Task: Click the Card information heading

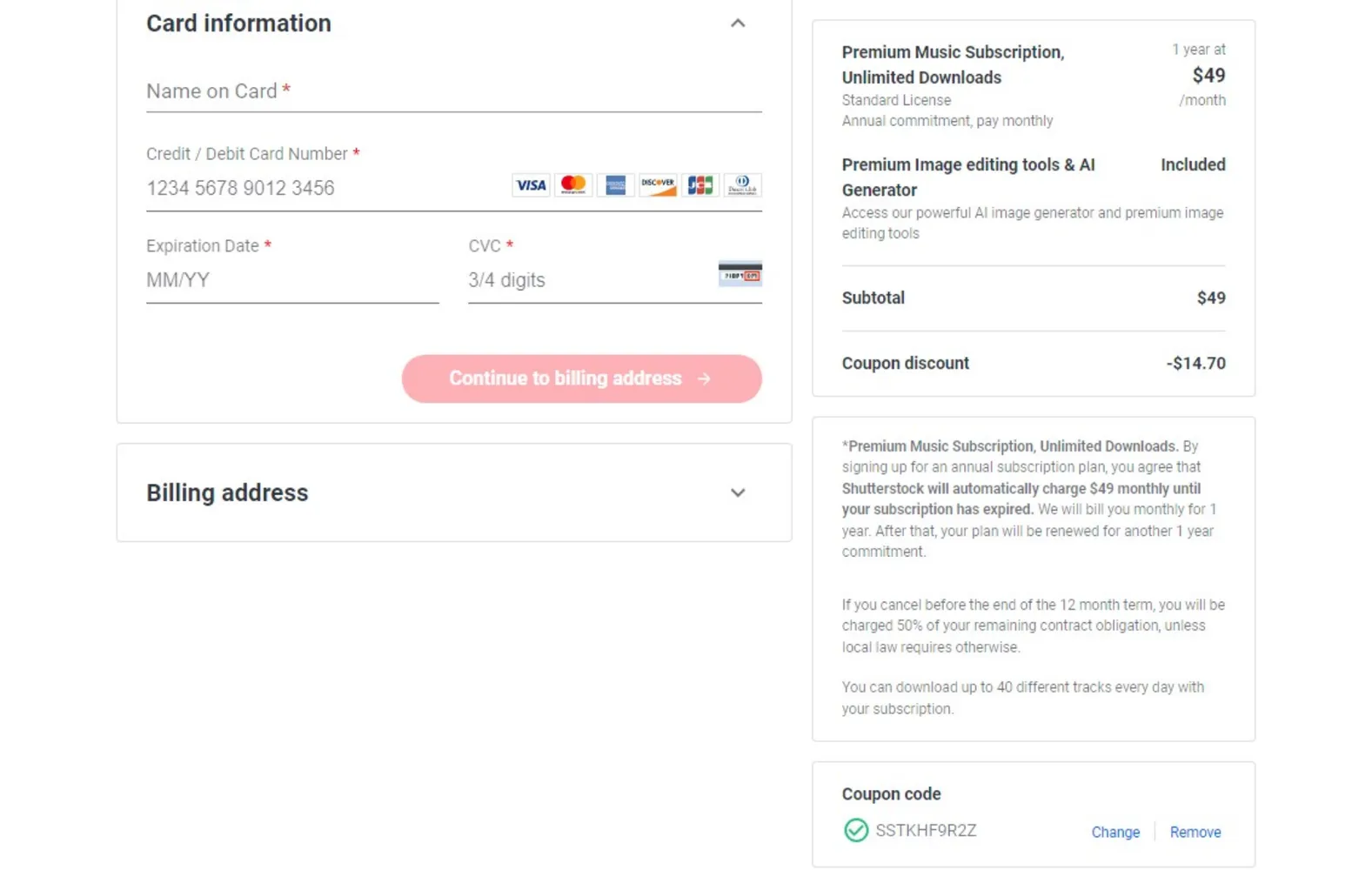Action: [238, 23]
